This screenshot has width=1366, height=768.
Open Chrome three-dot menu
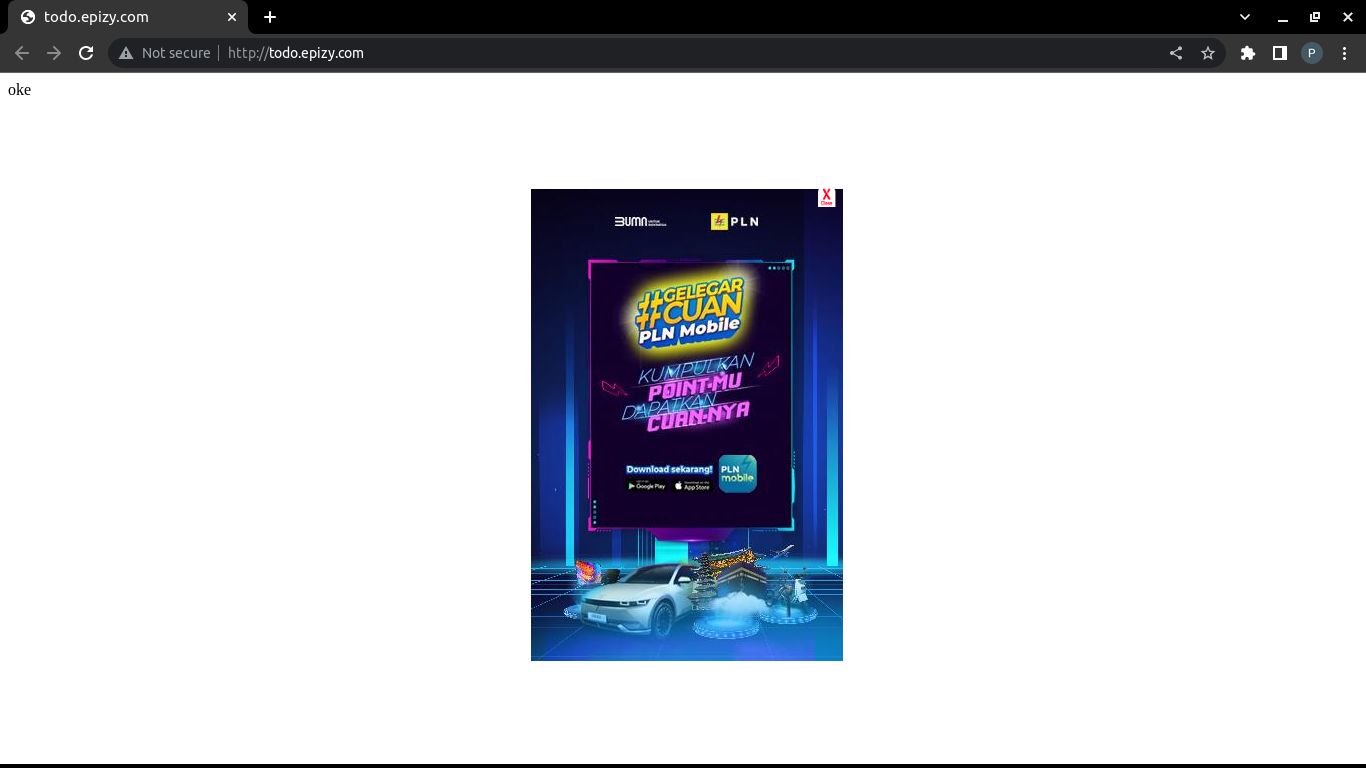click(x=1344, y=53)
